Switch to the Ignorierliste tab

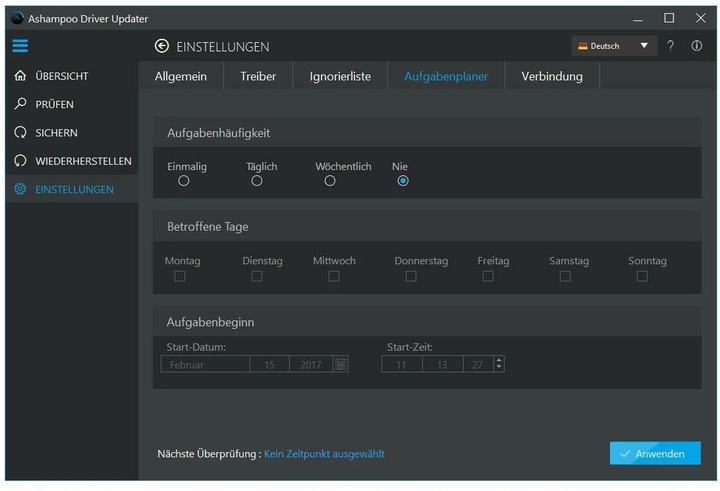pyautogui.click(x=340, y=76)
